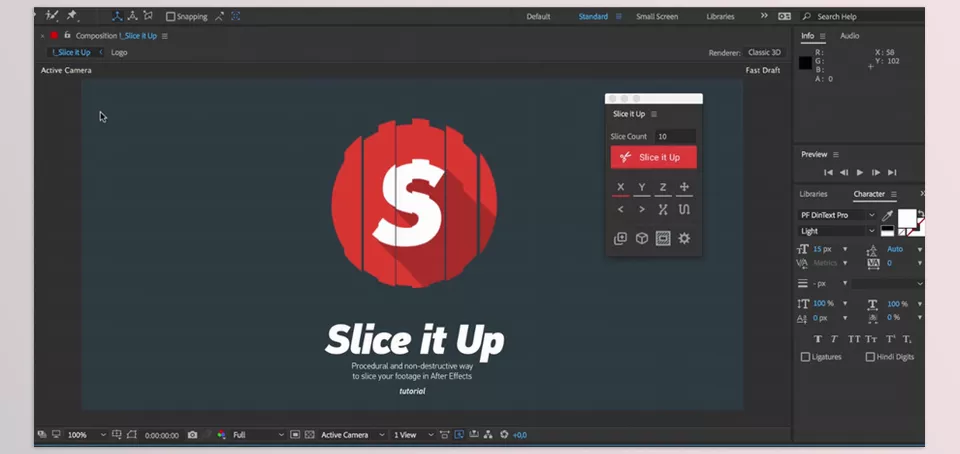
Task: Open the Renderer Classic 3D dropdown
Action: tap(764, 53)
